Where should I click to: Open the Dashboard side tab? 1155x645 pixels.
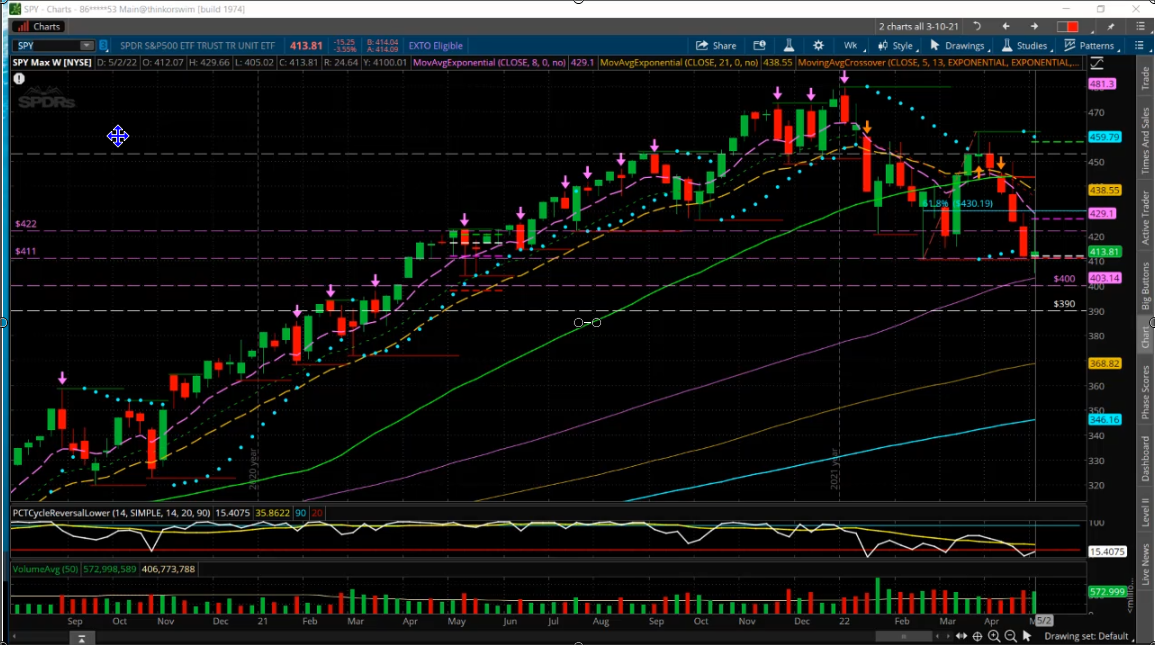(1145, 459)
